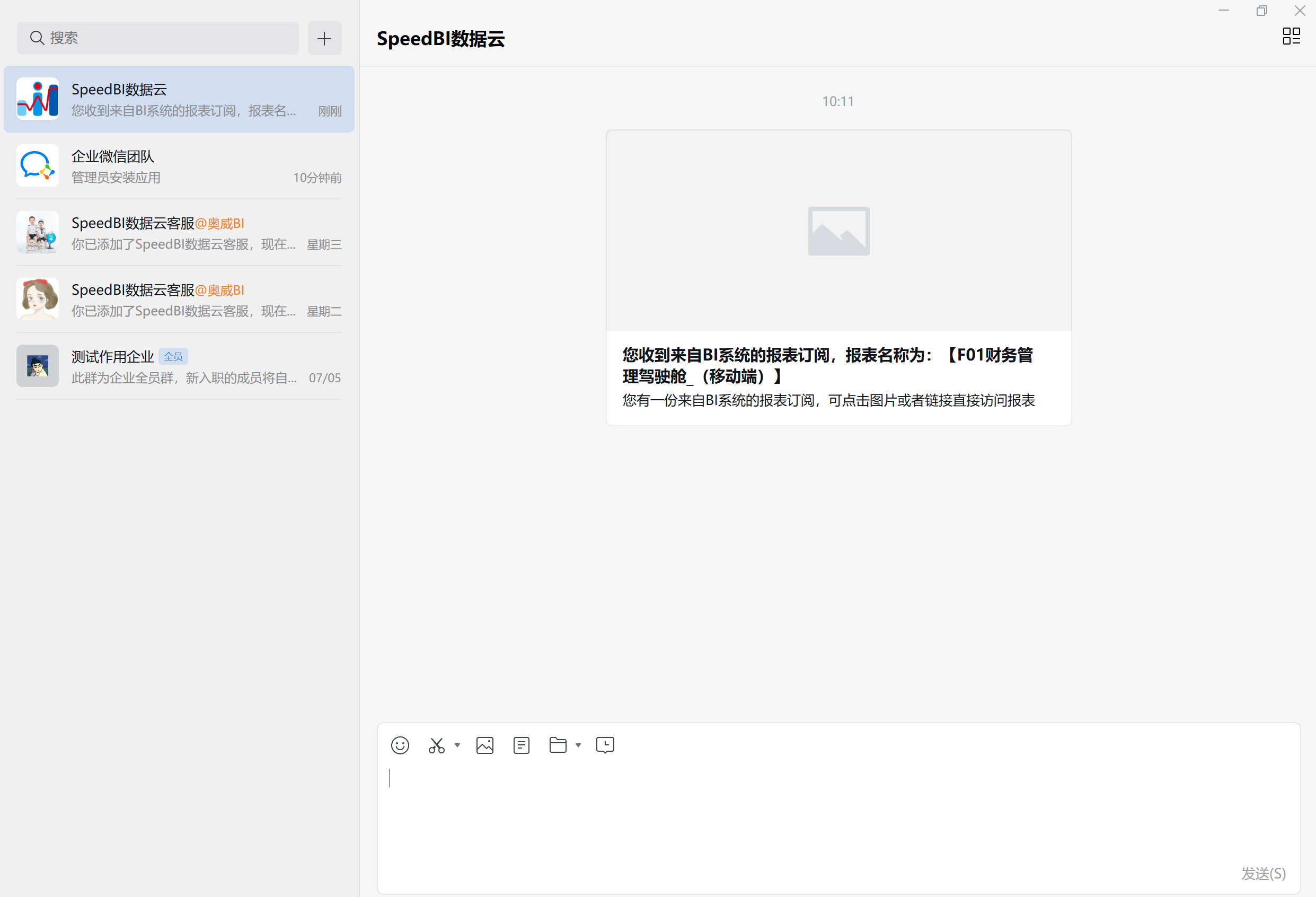Open the folder file-send icon
This screenshot has width=1316, height=897.
pyautogui.click(x=558, y=745)
